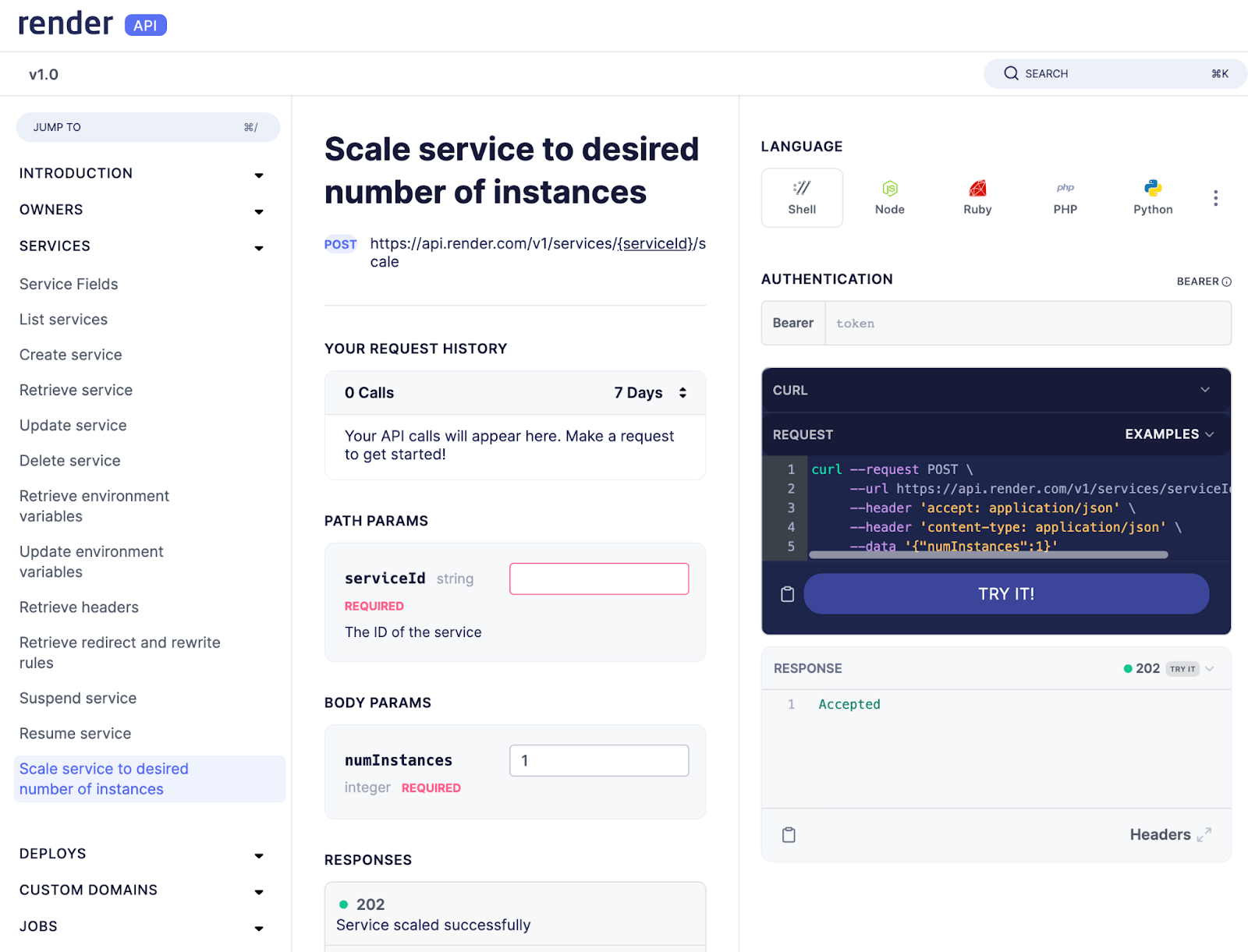1248x952 pixels.
Task: Select the Shell language icon
Action: pyautogui.click(x=802, y=197)
